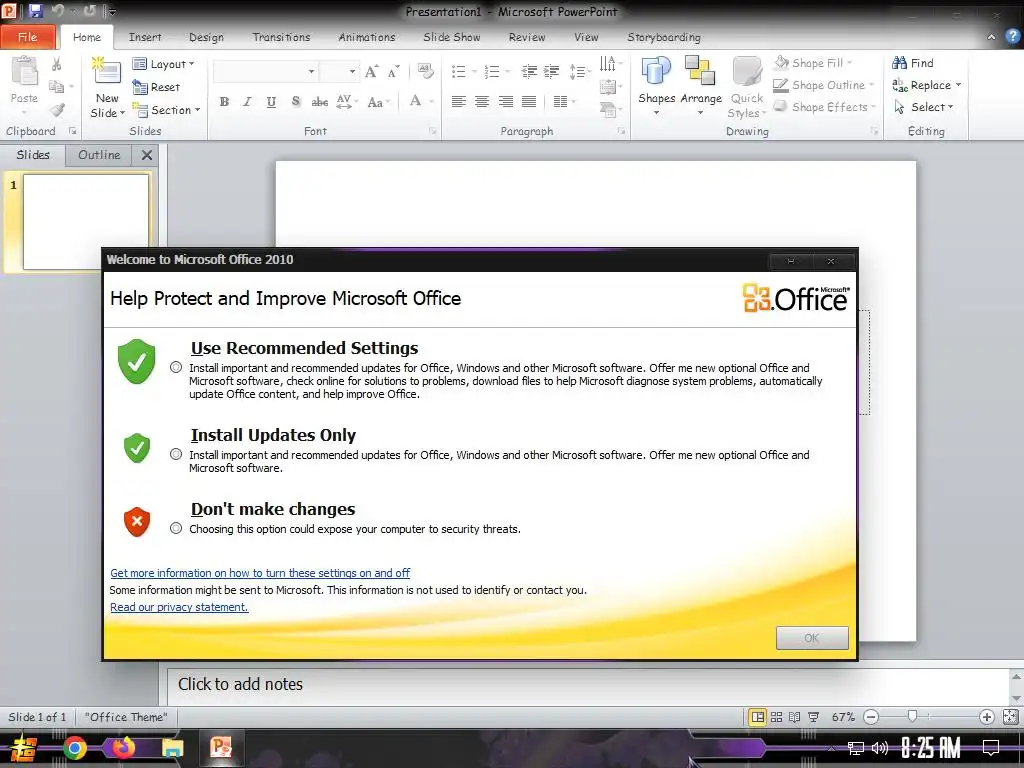
Task: Click the Paste icon in Clipboard group
Action: click(x=24, y=72)
